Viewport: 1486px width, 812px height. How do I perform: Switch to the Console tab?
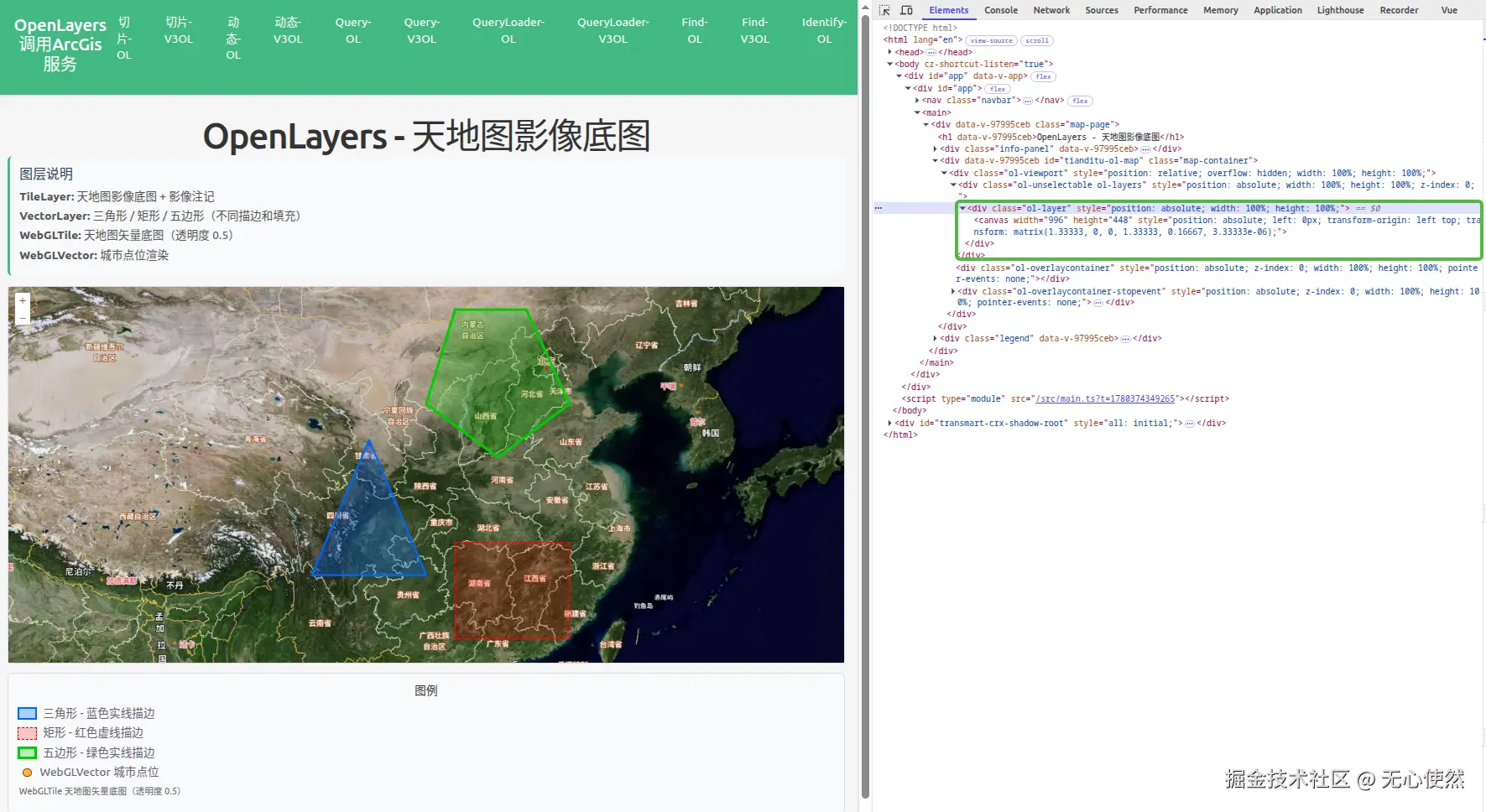pos(1000,10)
